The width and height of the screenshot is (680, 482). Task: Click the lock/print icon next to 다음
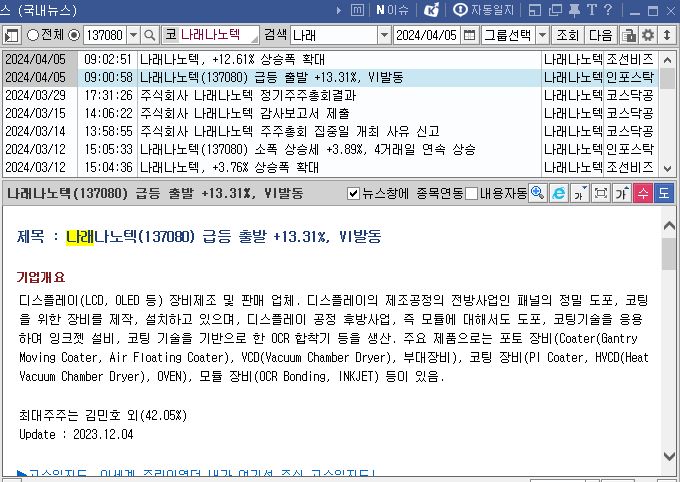(628, 35)
